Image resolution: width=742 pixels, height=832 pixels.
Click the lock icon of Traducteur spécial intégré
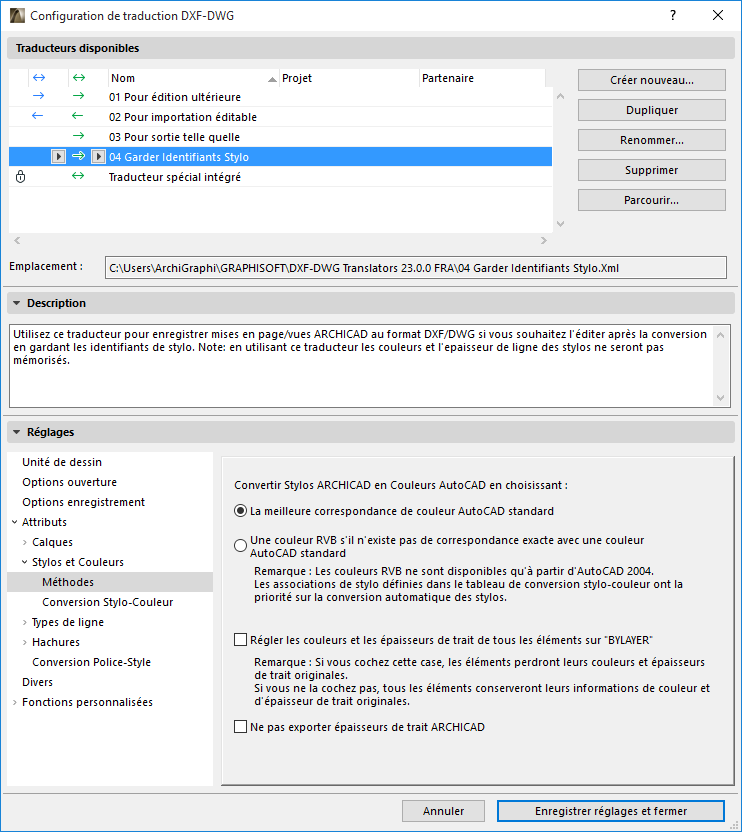point(20,176)
